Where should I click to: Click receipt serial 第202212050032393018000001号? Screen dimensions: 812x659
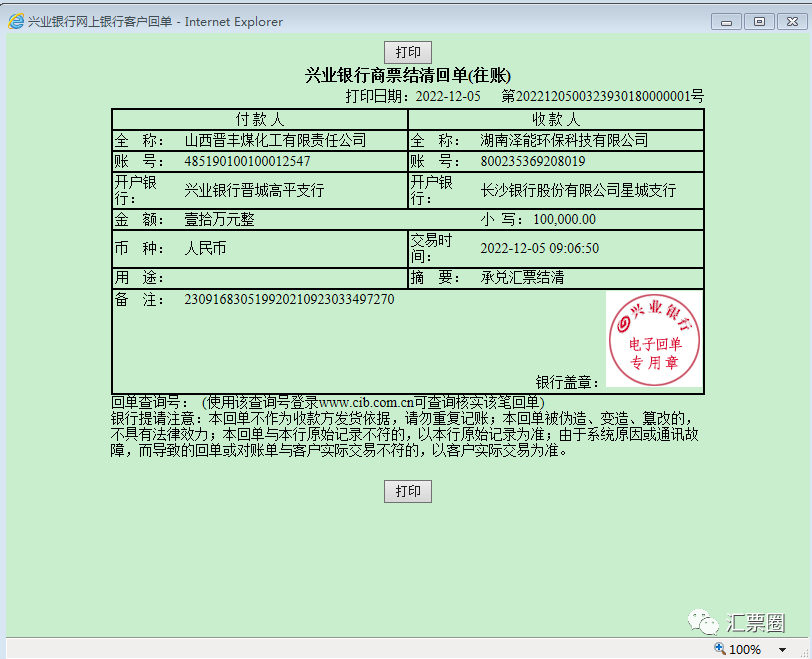coord(602,96)
